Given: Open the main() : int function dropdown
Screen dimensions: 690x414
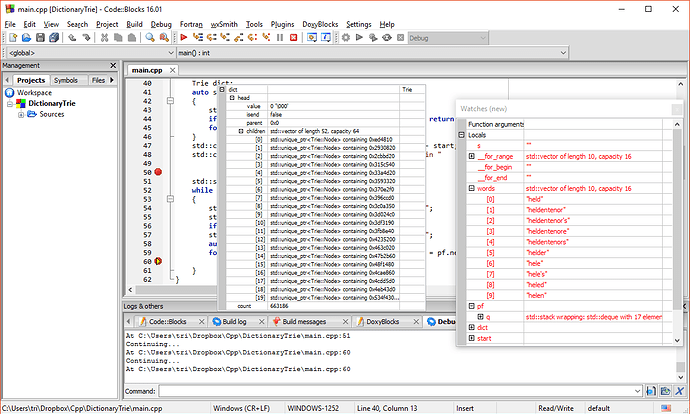Looking at the screenshot, I should click(563, 53).
